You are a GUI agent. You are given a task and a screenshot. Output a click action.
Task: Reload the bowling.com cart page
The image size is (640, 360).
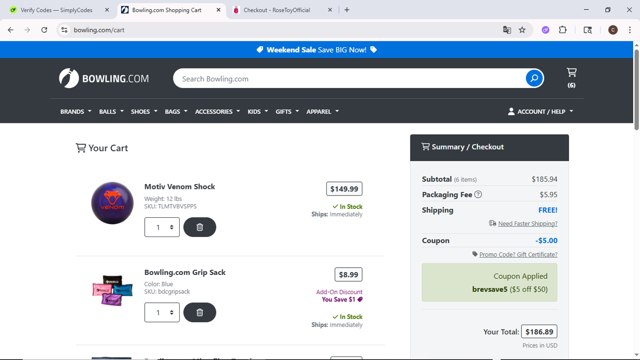point(44,30)
